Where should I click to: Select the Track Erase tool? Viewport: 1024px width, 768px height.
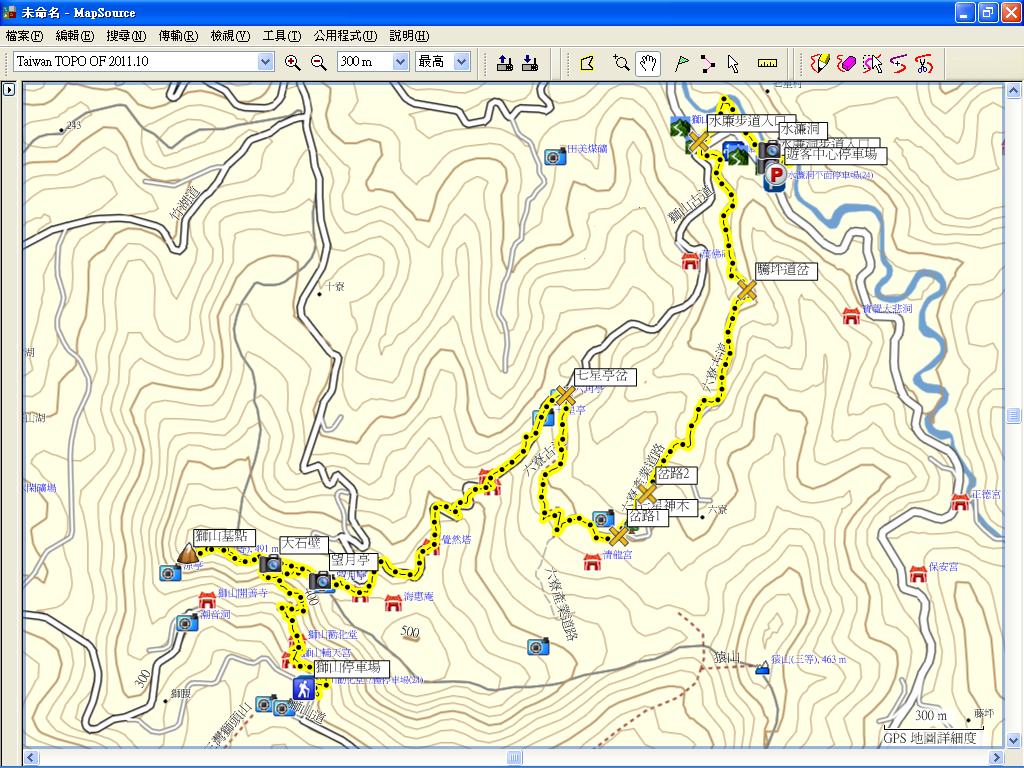point(846,63)
